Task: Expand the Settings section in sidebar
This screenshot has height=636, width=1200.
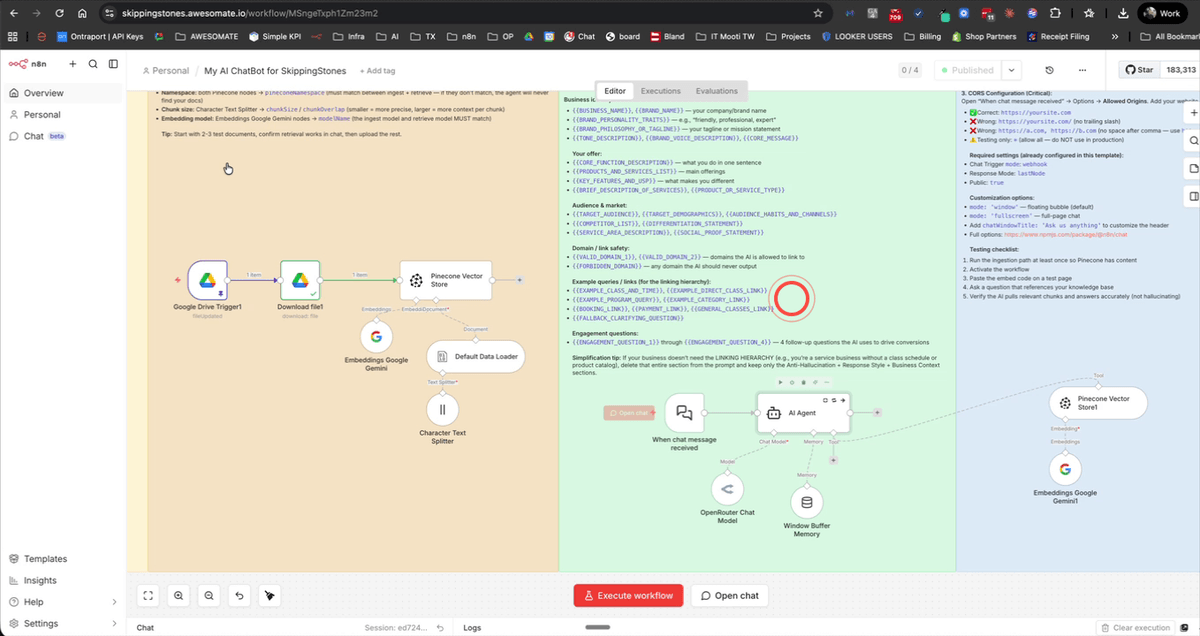Action: coord(40,622)
